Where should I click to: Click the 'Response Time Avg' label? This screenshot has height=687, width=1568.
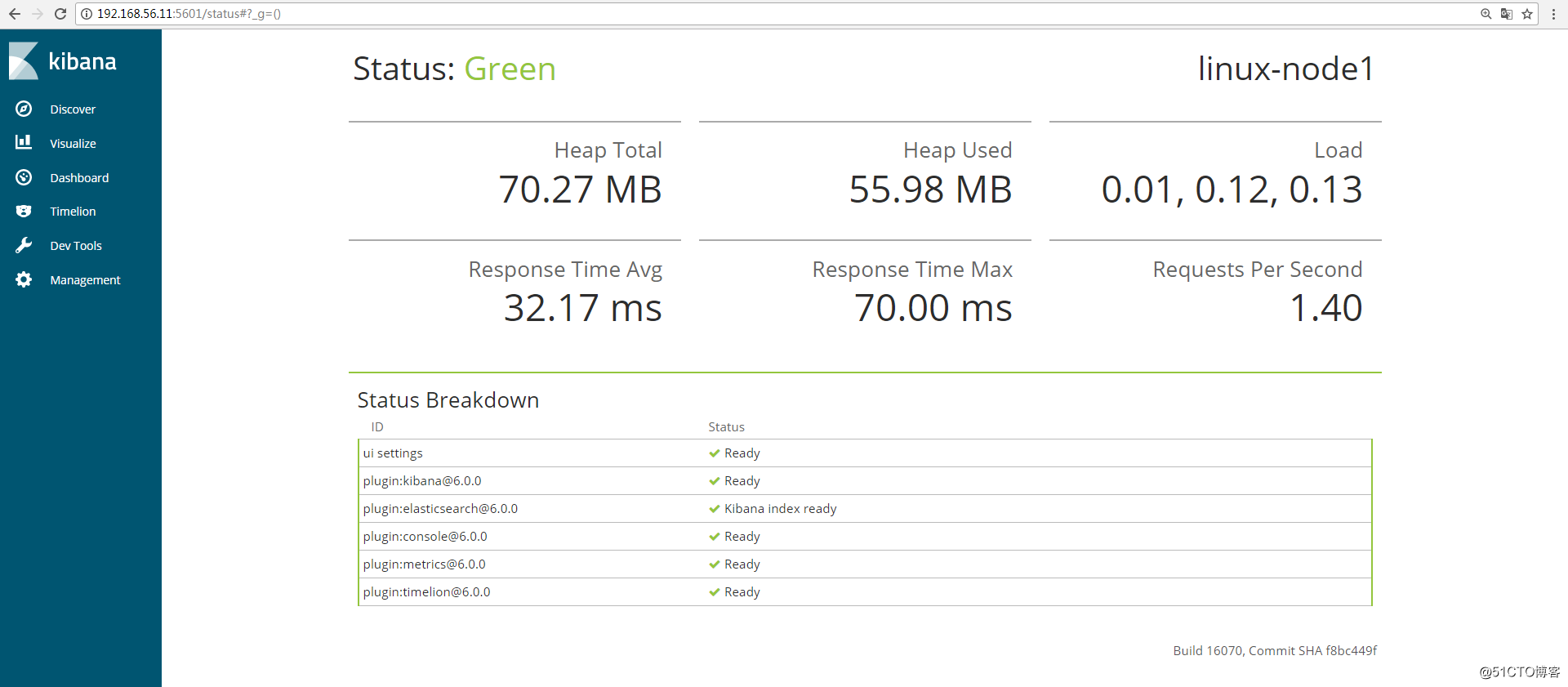point(565,270)
